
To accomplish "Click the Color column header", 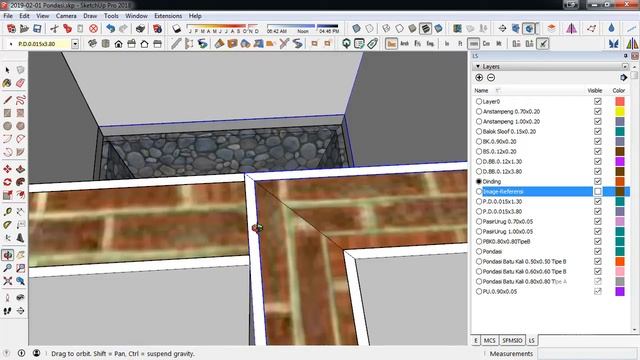I will pos(619,90).
